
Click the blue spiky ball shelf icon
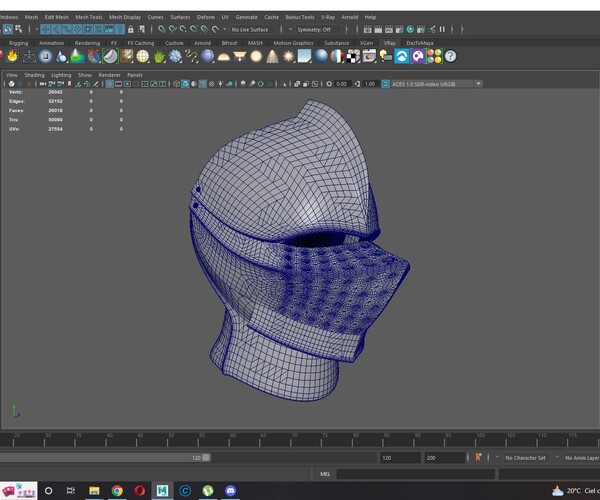175,56
